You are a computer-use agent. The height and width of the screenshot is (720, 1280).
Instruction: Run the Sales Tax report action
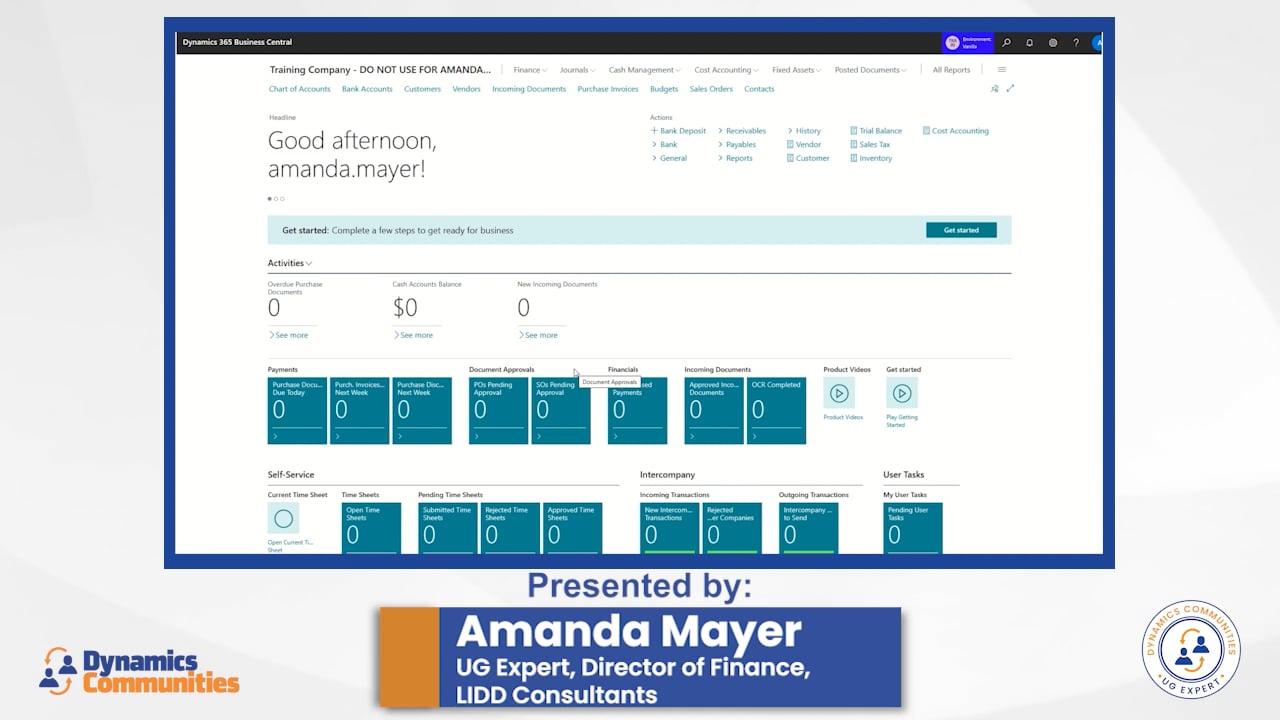pyautogui.click(x=870, y=145)
